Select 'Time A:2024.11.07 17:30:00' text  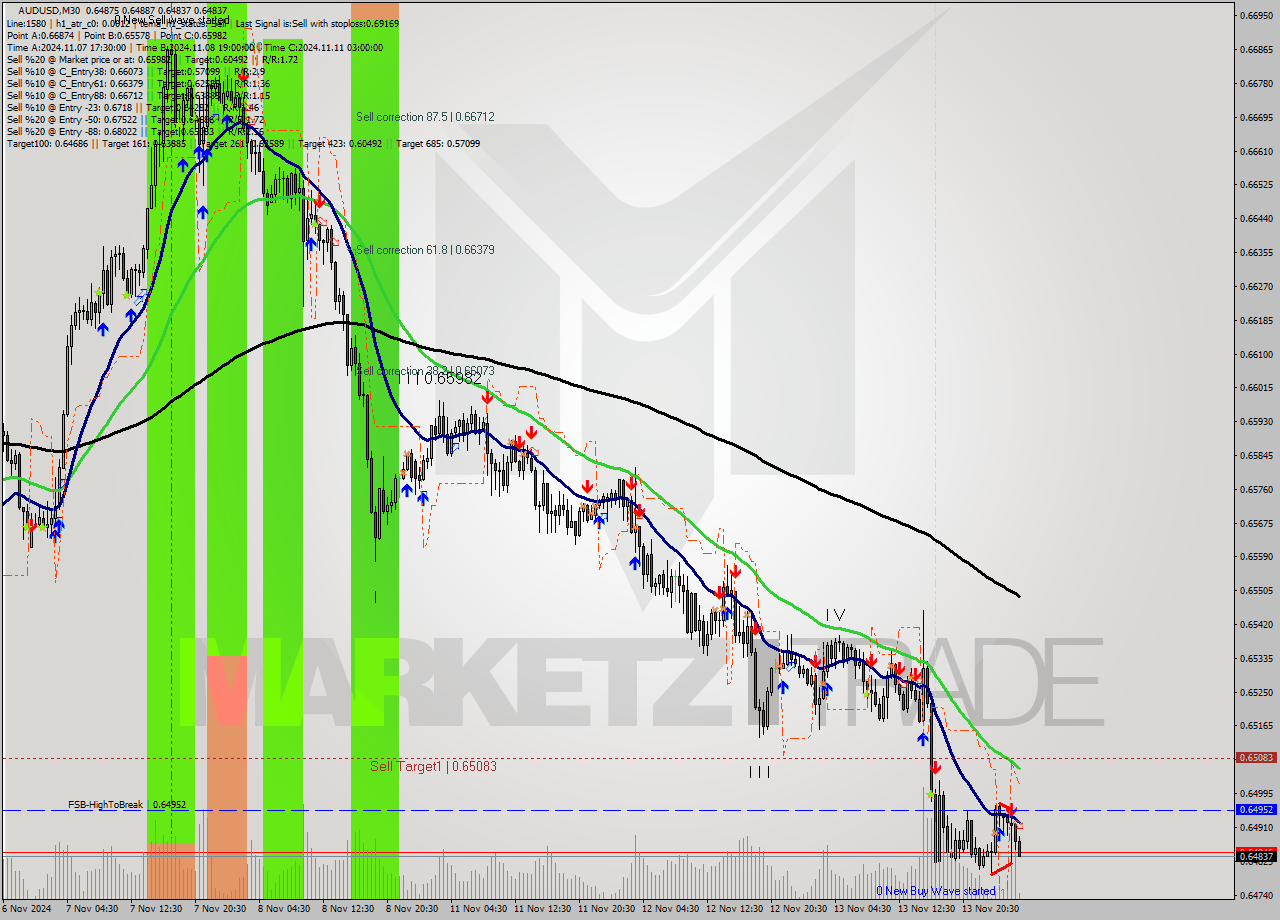pyautogui.click(x=66, y=48)
